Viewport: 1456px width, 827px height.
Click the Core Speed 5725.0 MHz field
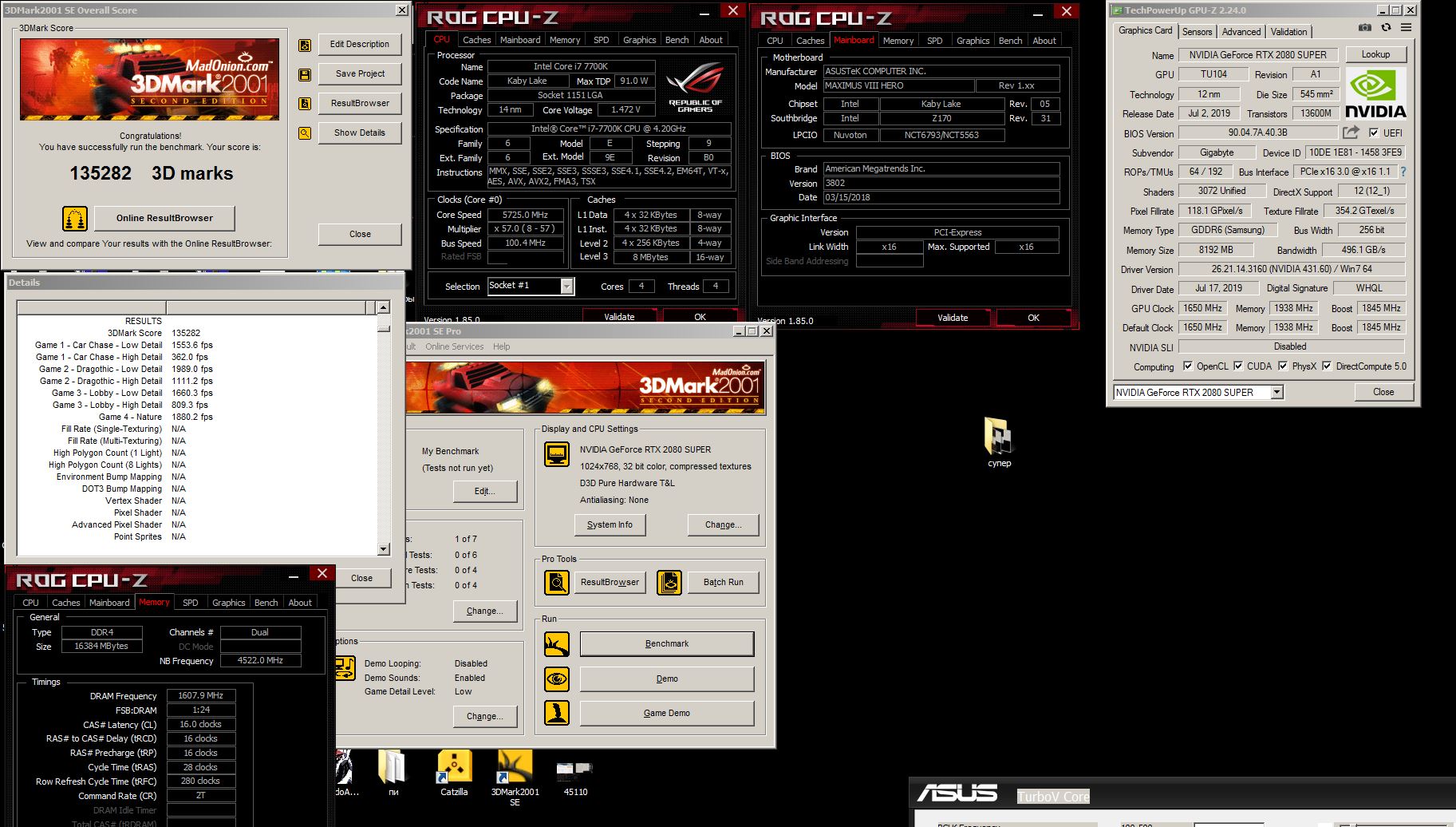point(525,215)
